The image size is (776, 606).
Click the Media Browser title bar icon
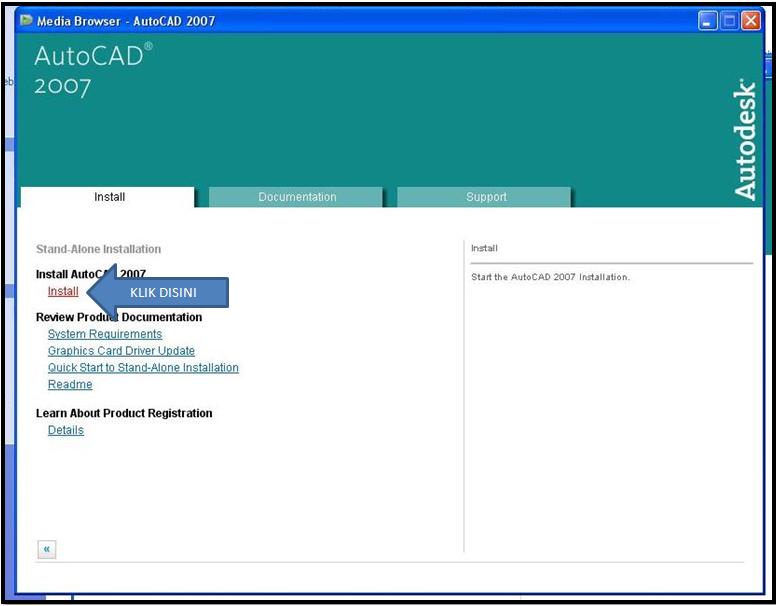(26, 21)
